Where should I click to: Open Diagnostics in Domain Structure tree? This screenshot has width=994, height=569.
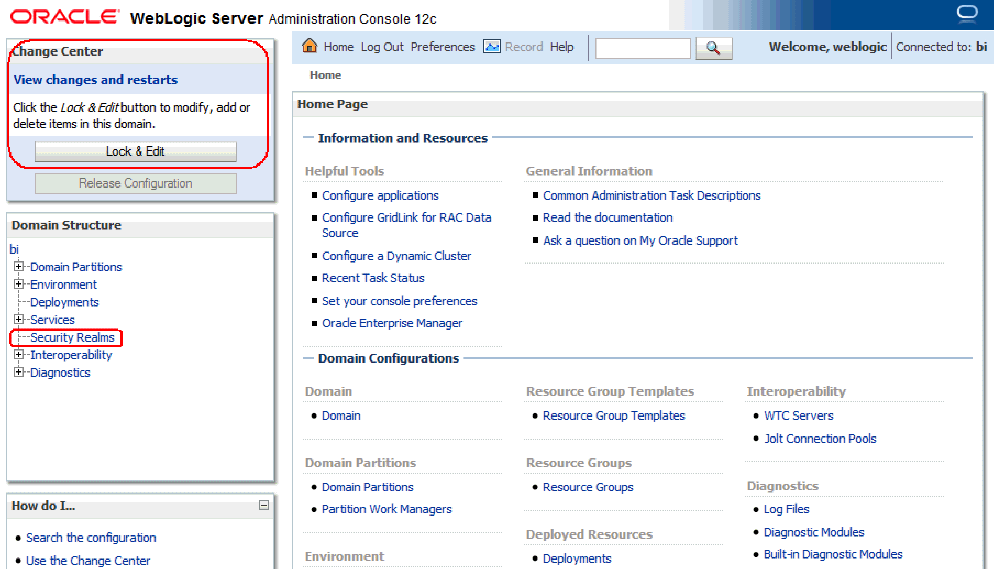click(60, 373)
